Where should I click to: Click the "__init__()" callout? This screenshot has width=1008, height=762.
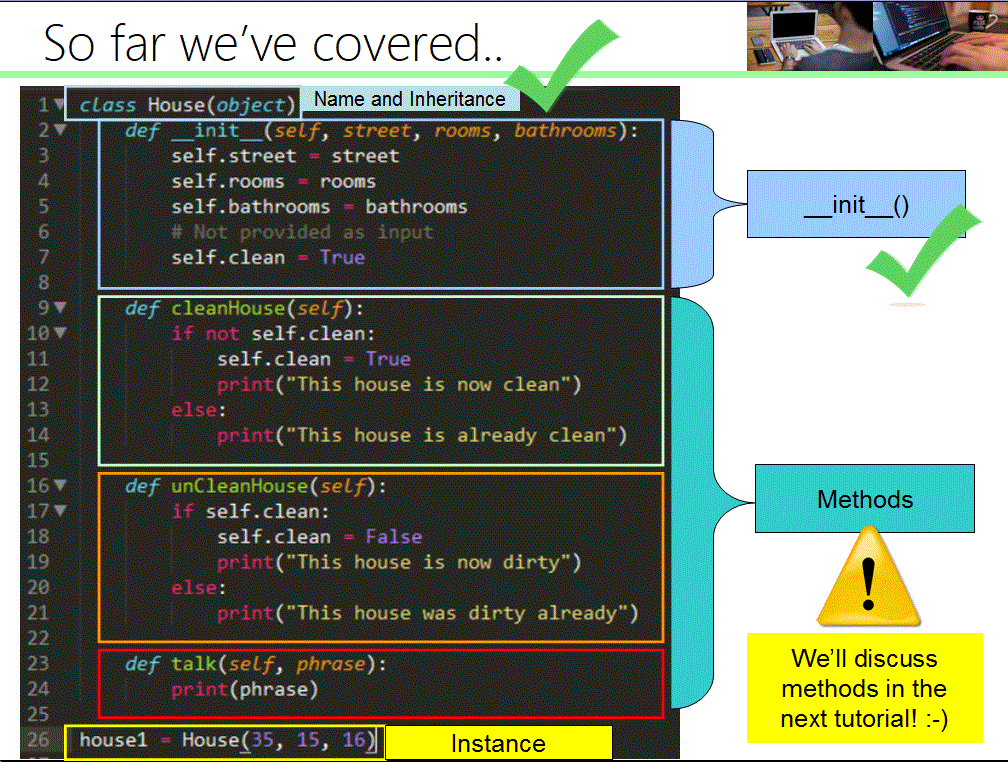tap(855, 204)
